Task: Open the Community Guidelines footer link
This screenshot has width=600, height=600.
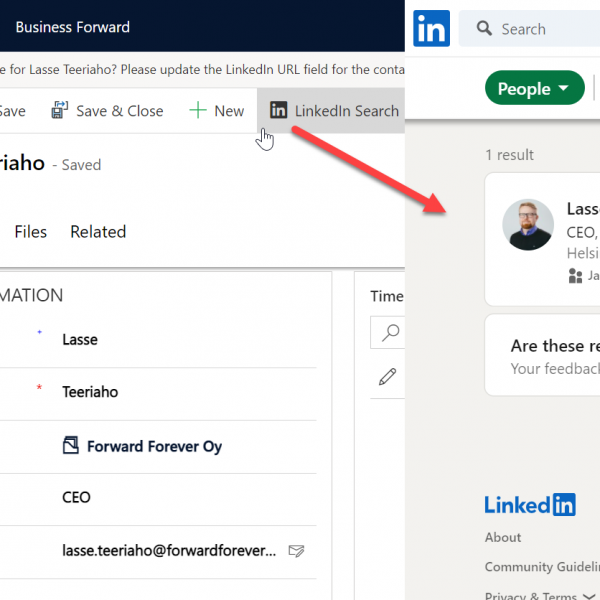Action: point(542,567)
